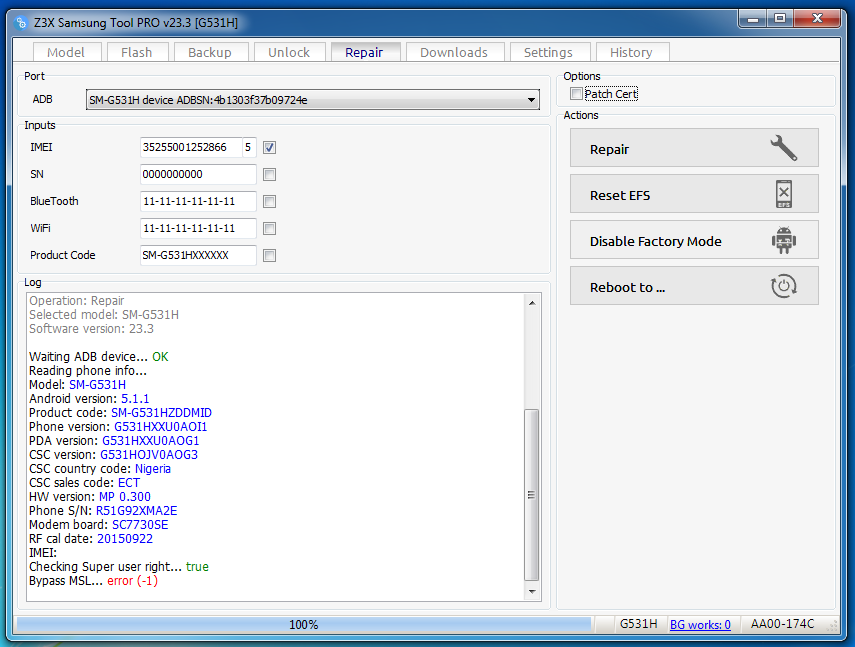Click HW version MP 0.300 in log
The width and height of the screenshot is (855, 647).
click(x=125, y=497)
